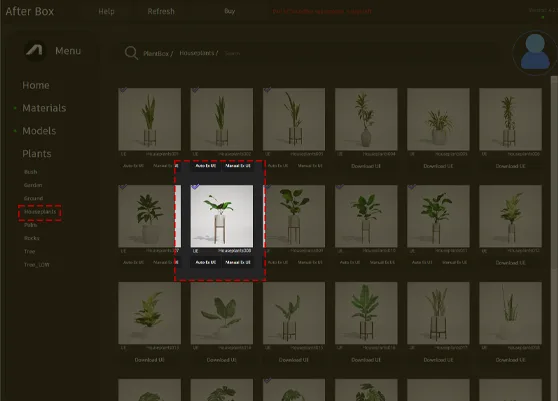Open the user profile avatar
The image size is (558, 401).
click(x=535, y=52)
